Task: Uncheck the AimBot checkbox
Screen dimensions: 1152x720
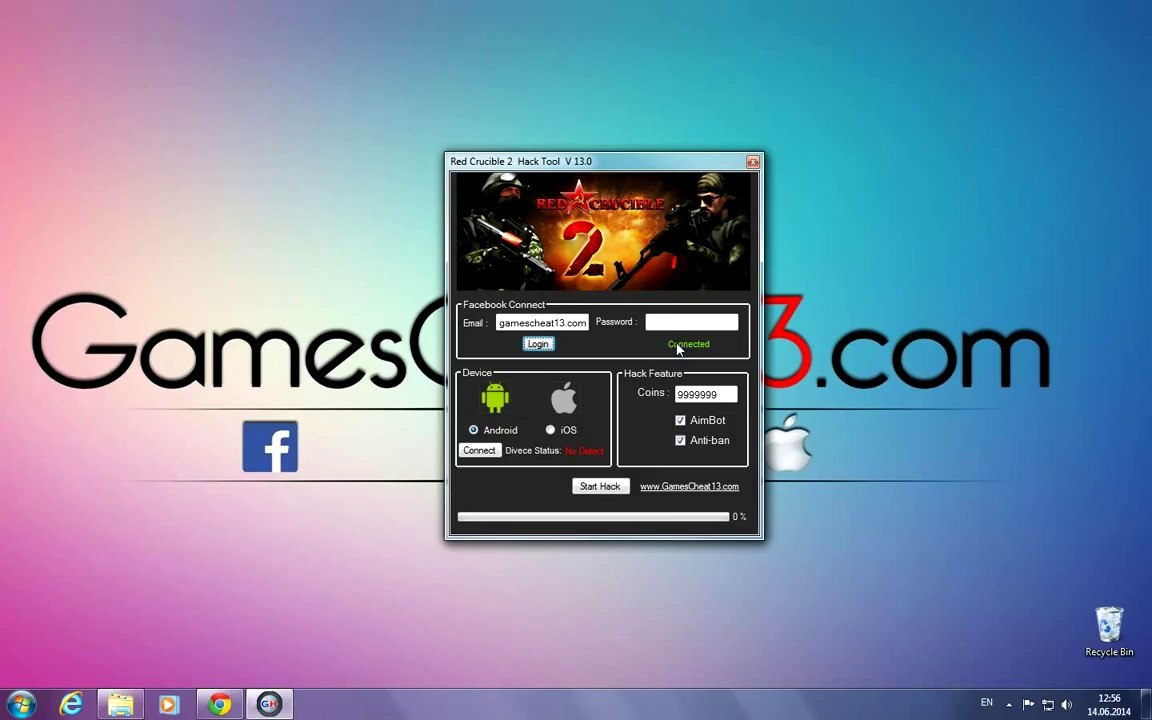Action: 680,420
